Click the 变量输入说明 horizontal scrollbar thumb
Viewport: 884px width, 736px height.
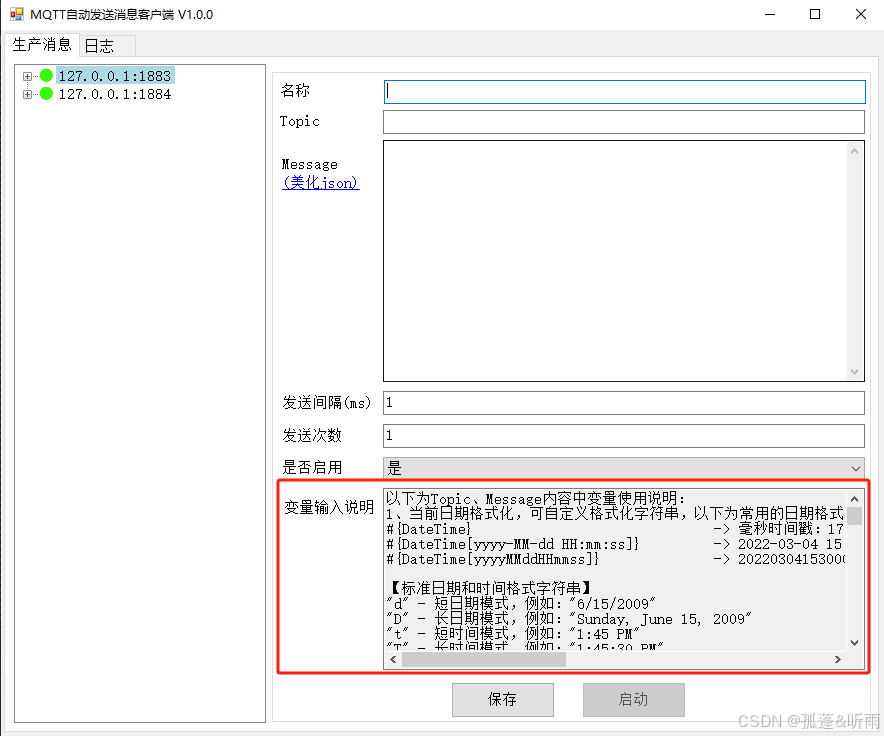click(x=484, y=659)
